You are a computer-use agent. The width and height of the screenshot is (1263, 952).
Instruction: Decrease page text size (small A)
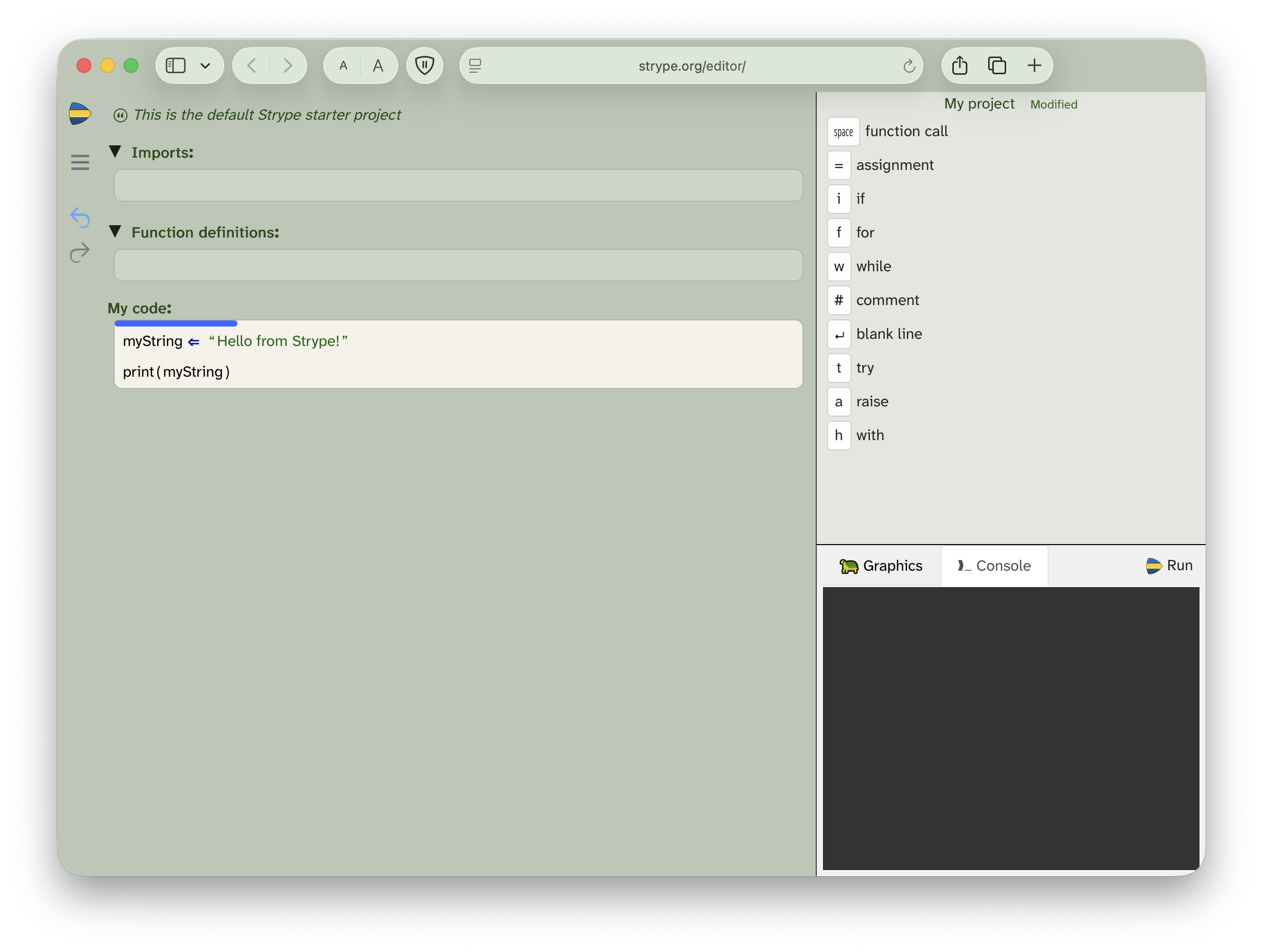pos(343,66)
